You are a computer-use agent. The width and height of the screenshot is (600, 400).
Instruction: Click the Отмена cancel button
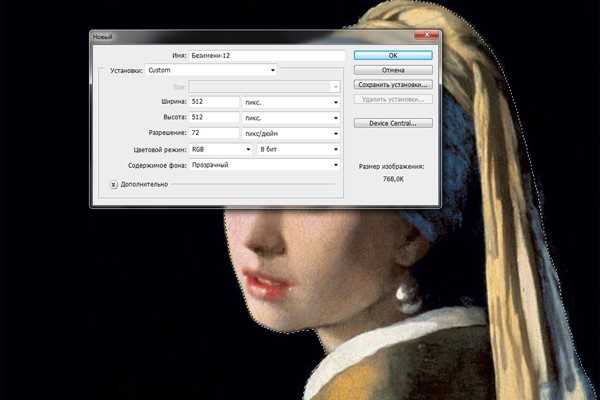393,70
